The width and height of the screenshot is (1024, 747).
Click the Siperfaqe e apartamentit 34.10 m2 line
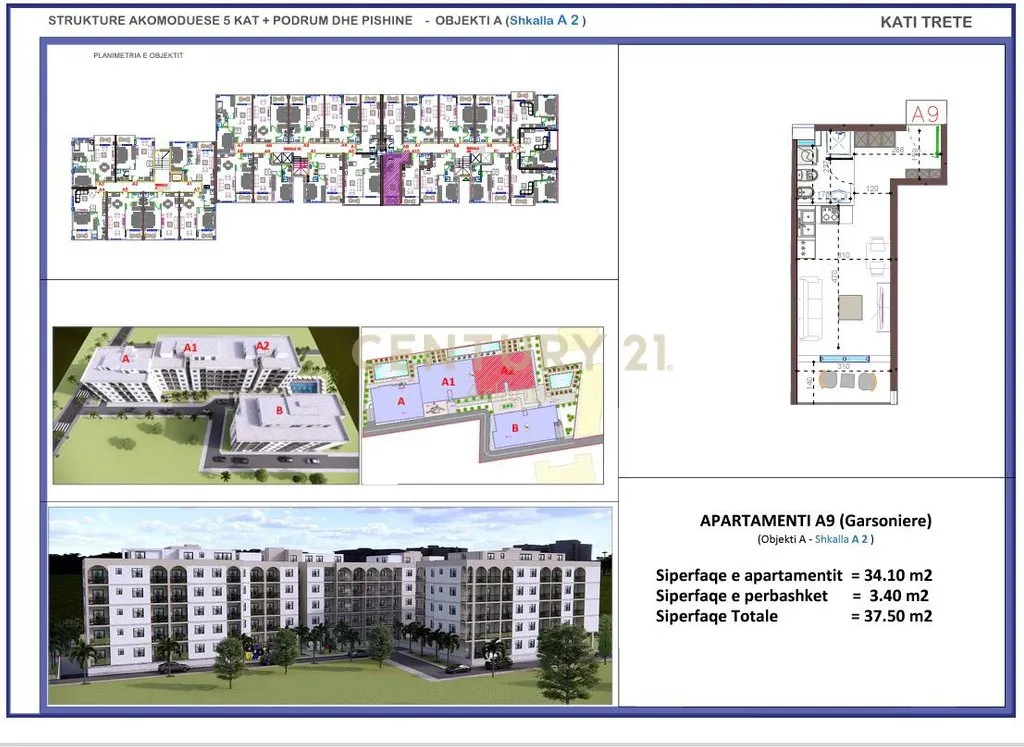coord(793,575)
